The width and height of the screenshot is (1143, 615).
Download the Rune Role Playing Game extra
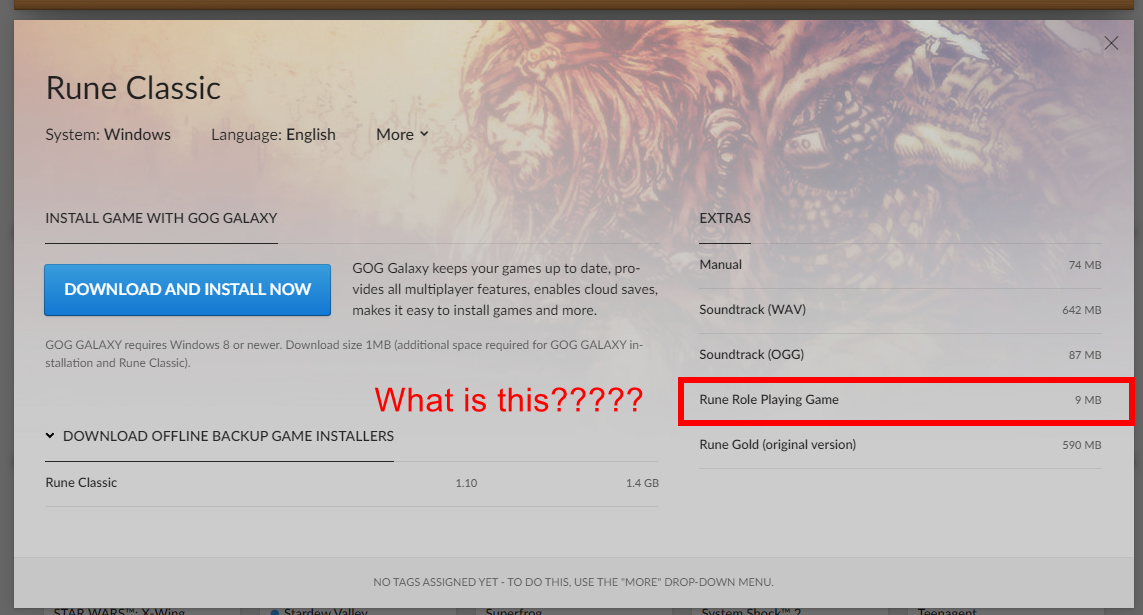pyautogui.click(x=769, y=400)
